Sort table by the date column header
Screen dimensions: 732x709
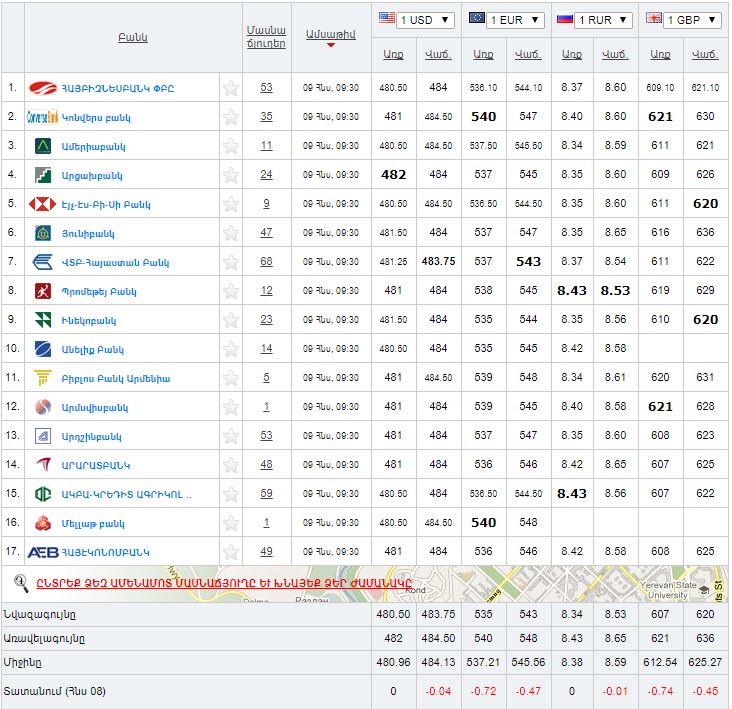click(330, 34)
